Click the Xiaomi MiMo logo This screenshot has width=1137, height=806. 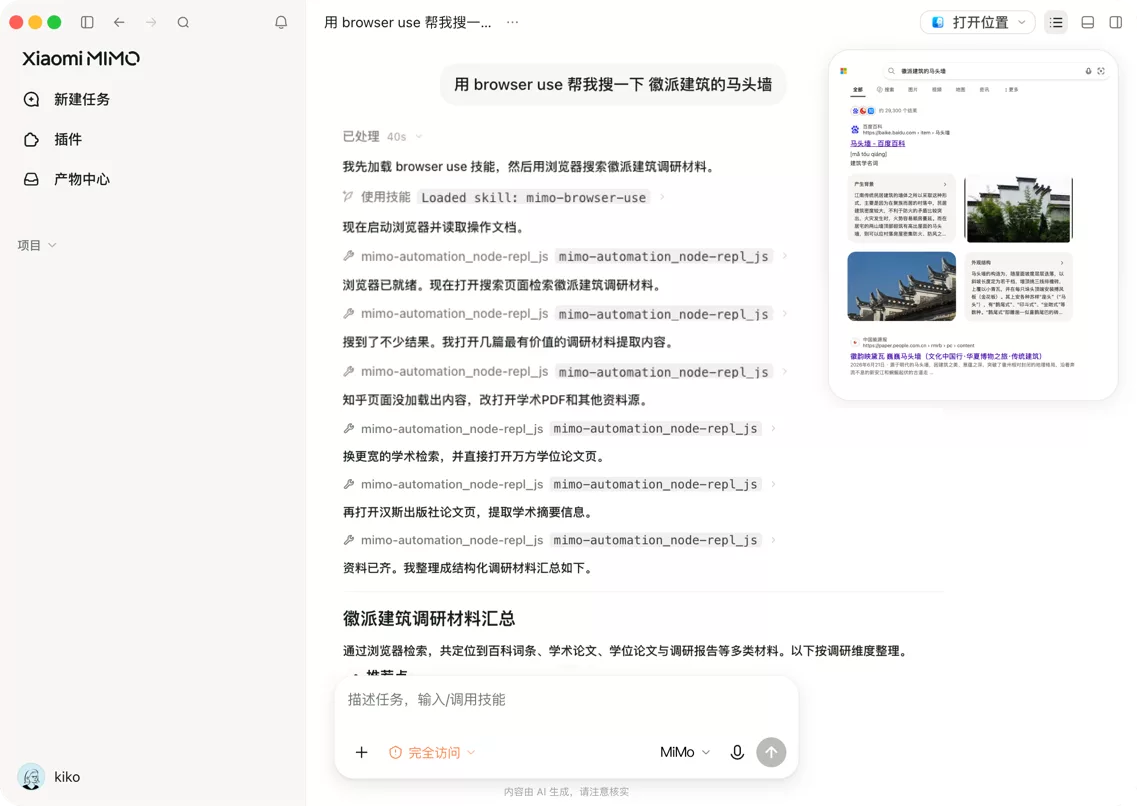click(x=80, y=59)
